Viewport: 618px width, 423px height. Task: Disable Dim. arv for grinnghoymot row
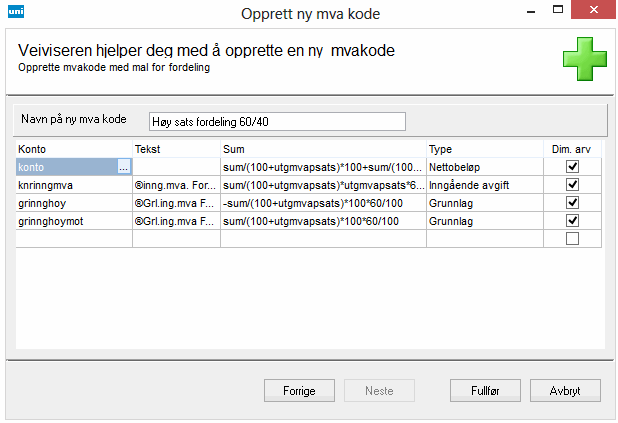[x=573, y=220]
